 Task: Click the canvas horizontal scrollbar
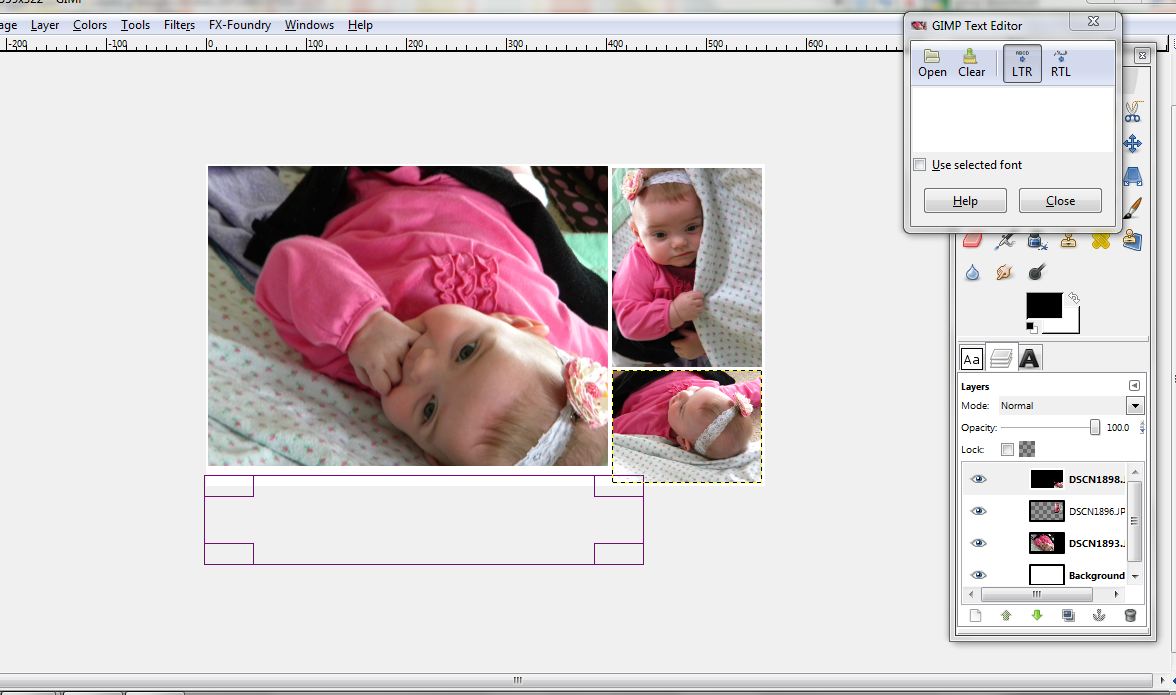pyautogui.click(x=578, y=680)
